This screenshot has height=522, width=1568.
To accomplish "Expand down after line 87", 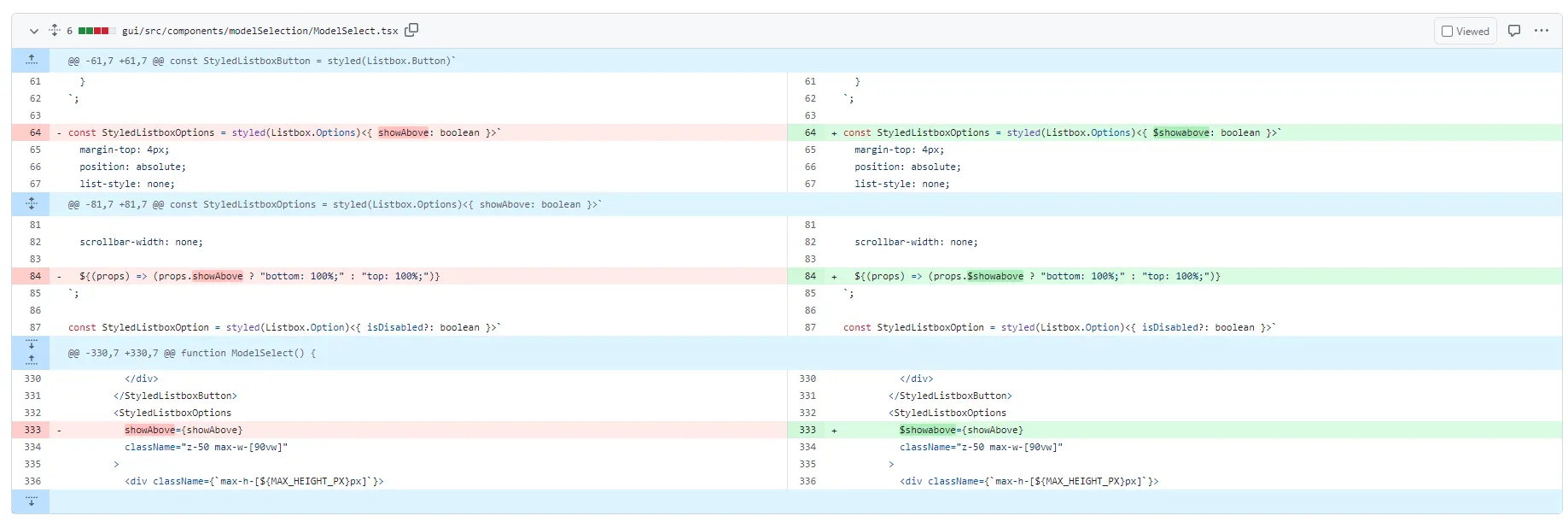I will [x=31, y=344].
